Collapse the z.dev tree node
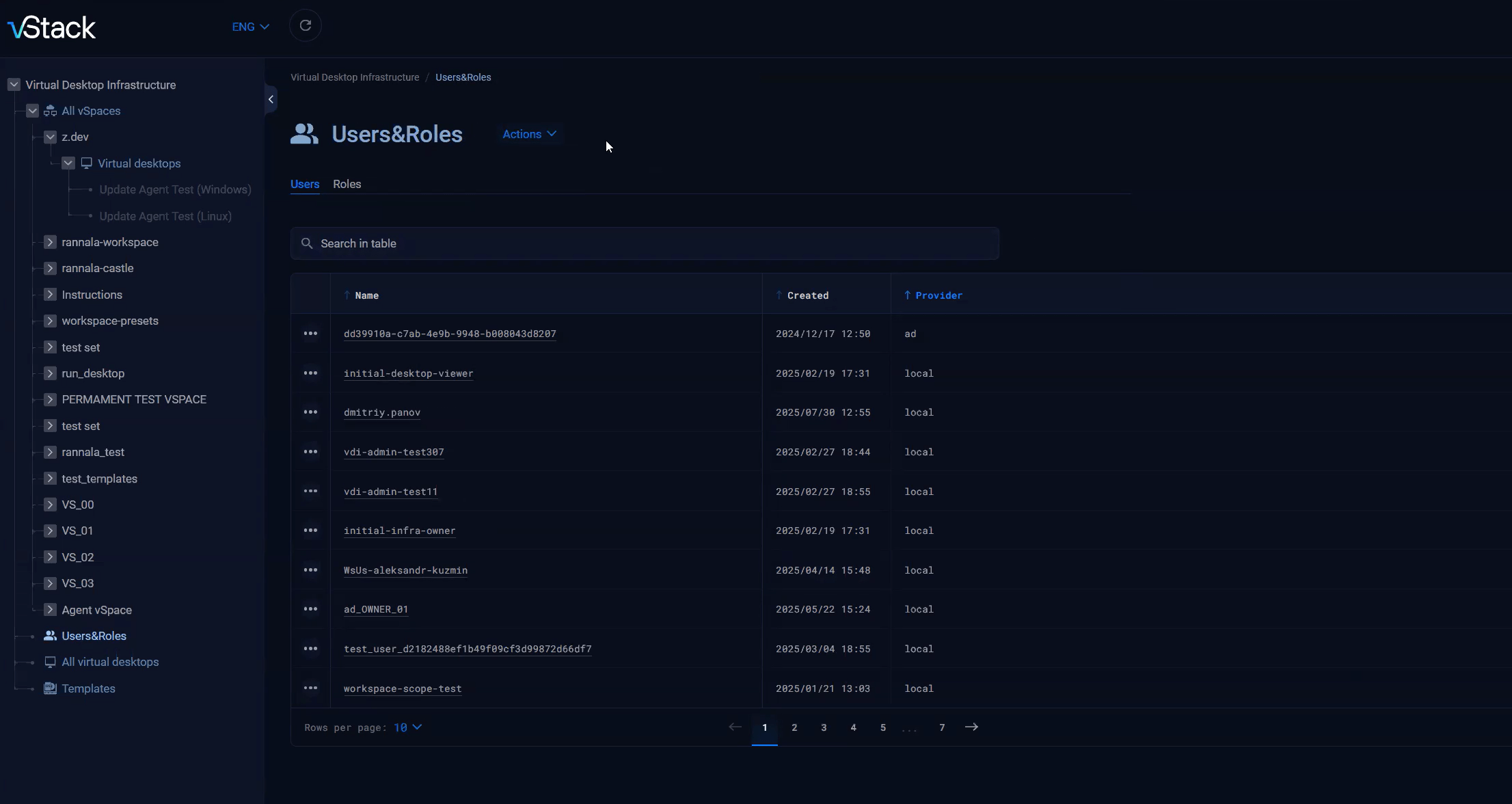The width and height of the screenshot is (1512, 804). [x=50, y=137]
